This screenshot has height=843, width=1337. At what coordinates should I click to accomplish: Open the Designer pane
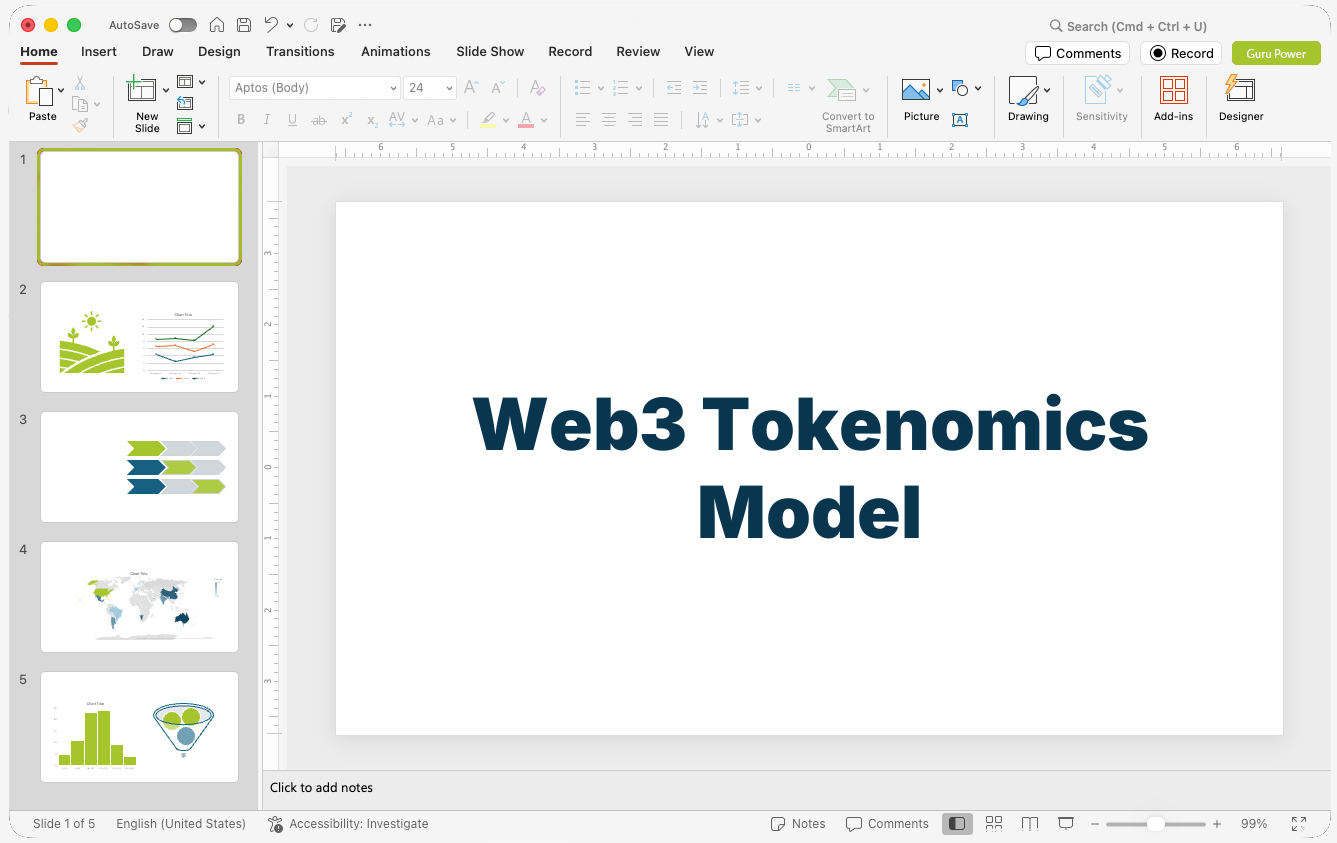1241,100
